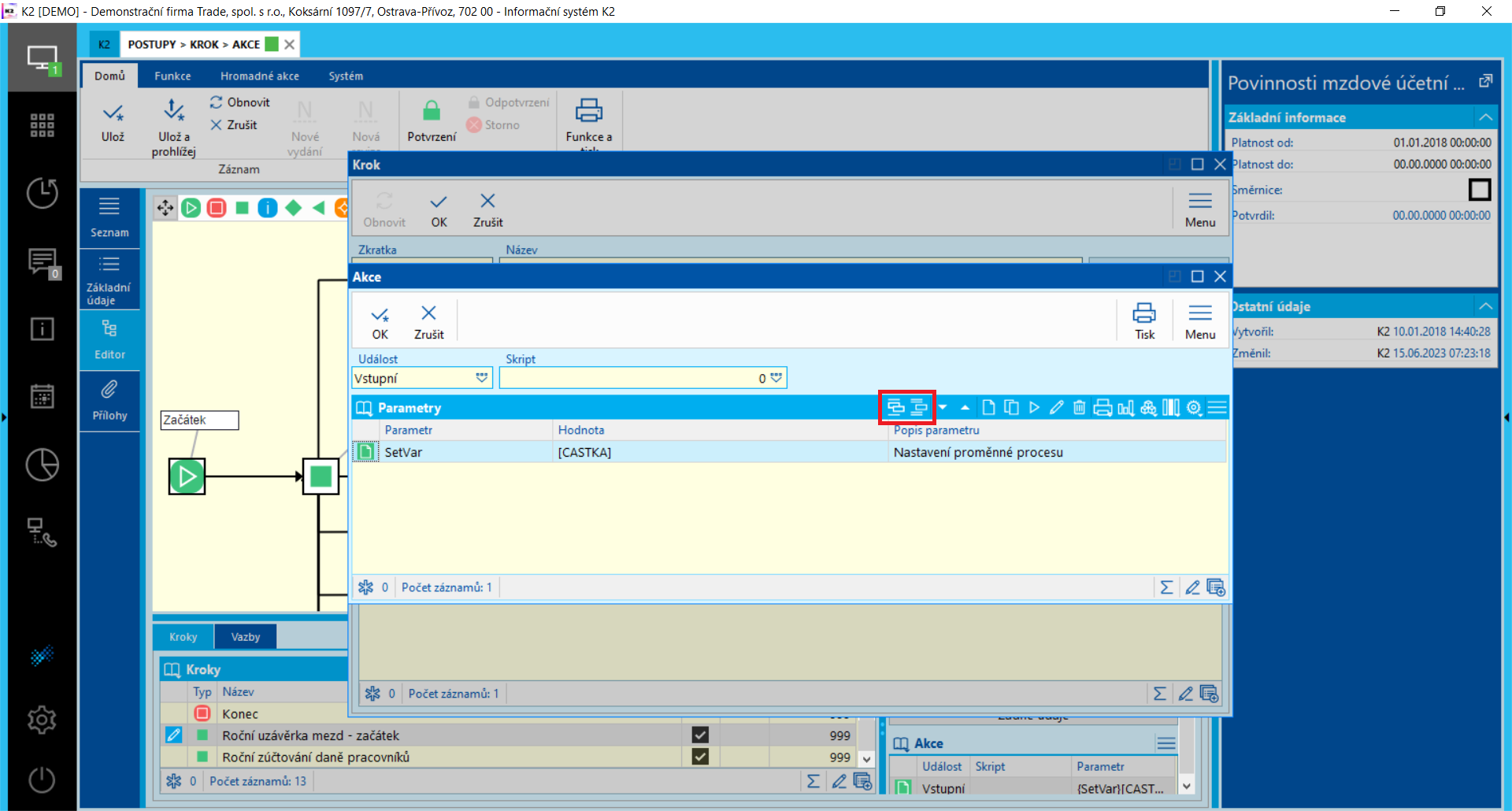1512x811 pixels.
Task: Click the snowflake icon in Akce status bar
Action: point(365,587)
